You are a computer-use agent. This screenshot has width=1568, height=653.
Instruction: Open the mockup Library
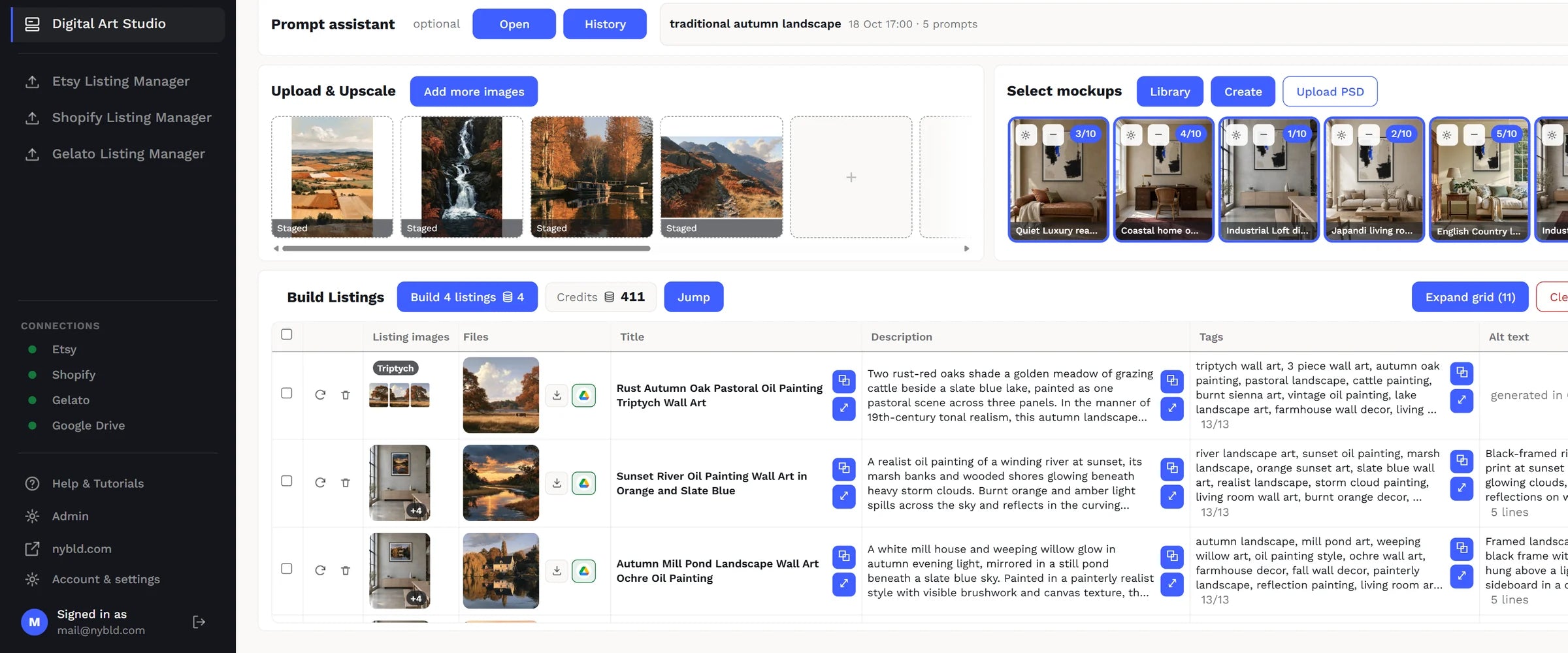(1169, 91)
